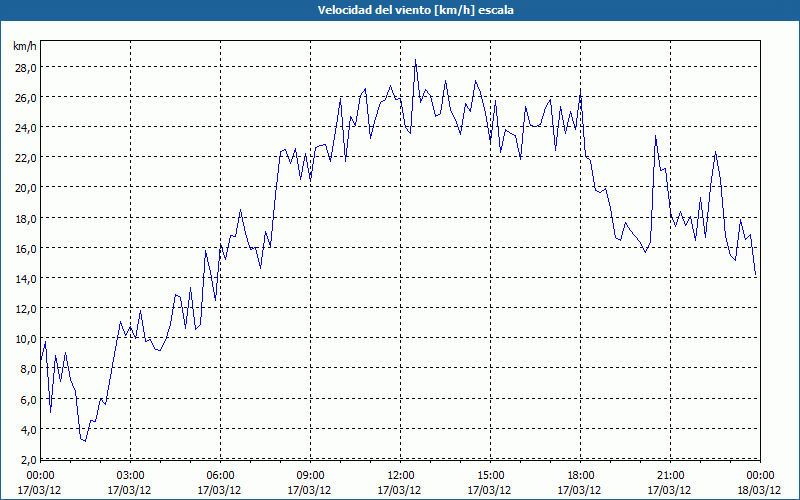Click the 12,0 y-axis value

point(25,309)
